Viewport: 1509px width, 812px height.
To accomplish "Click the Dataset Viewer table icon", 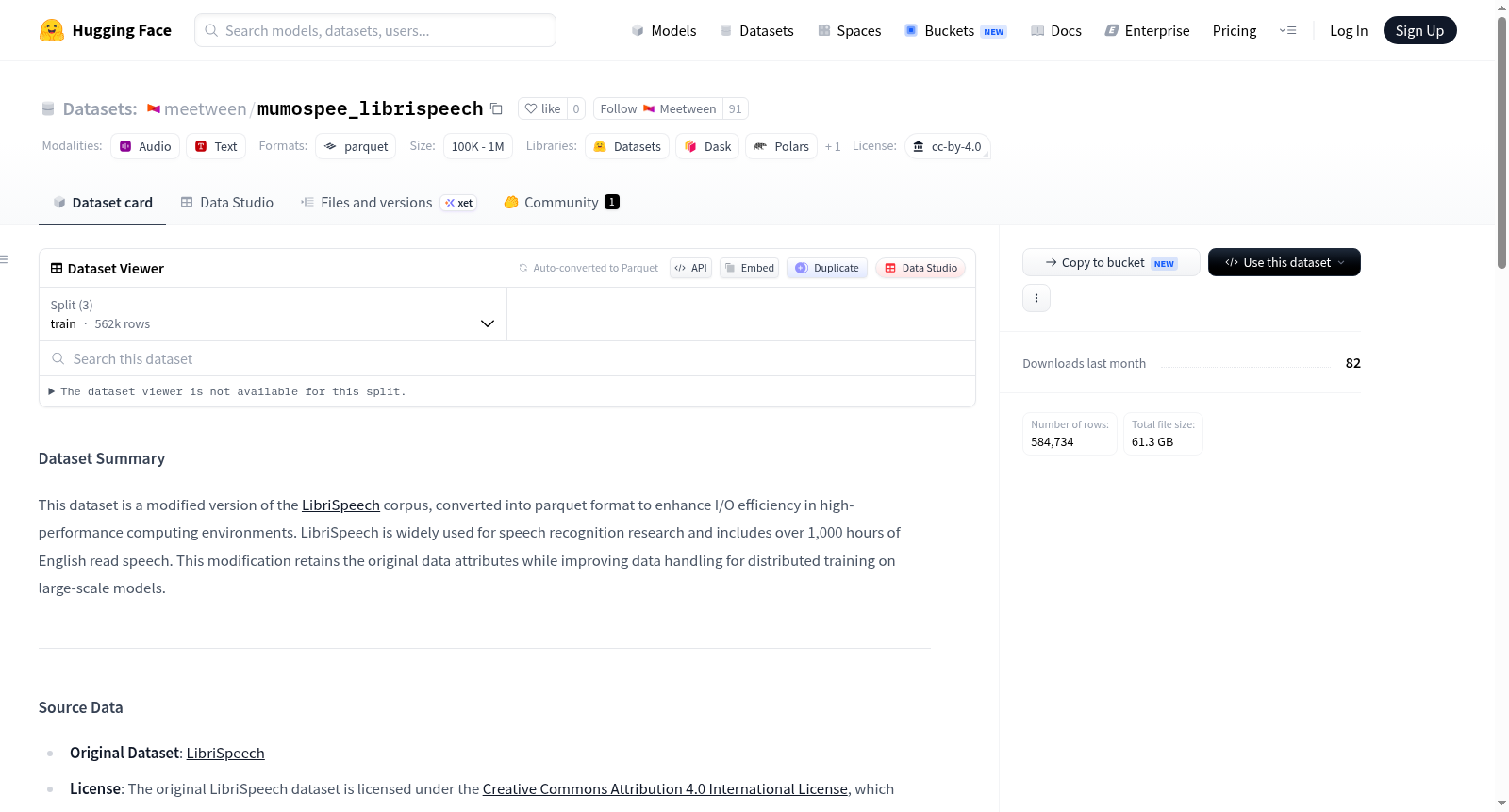I will click(x=57, y=268).
